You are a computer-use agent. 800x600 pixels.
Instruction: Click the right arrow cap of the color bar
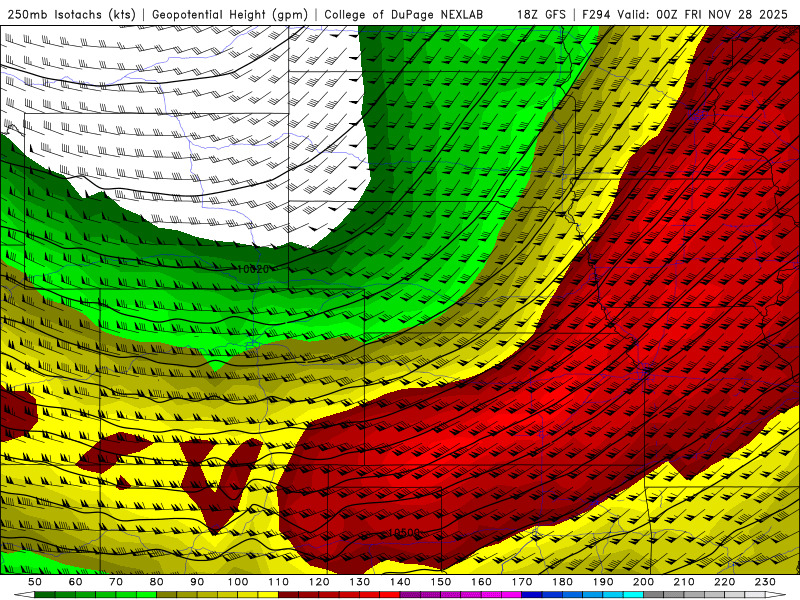776,595
